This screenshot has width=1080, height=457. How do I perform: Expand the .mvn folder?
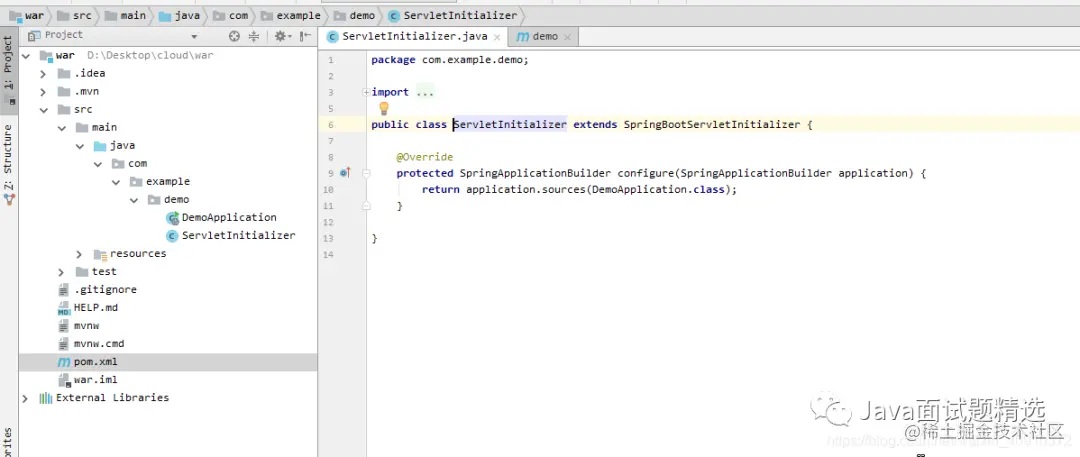tap(43, 91)
